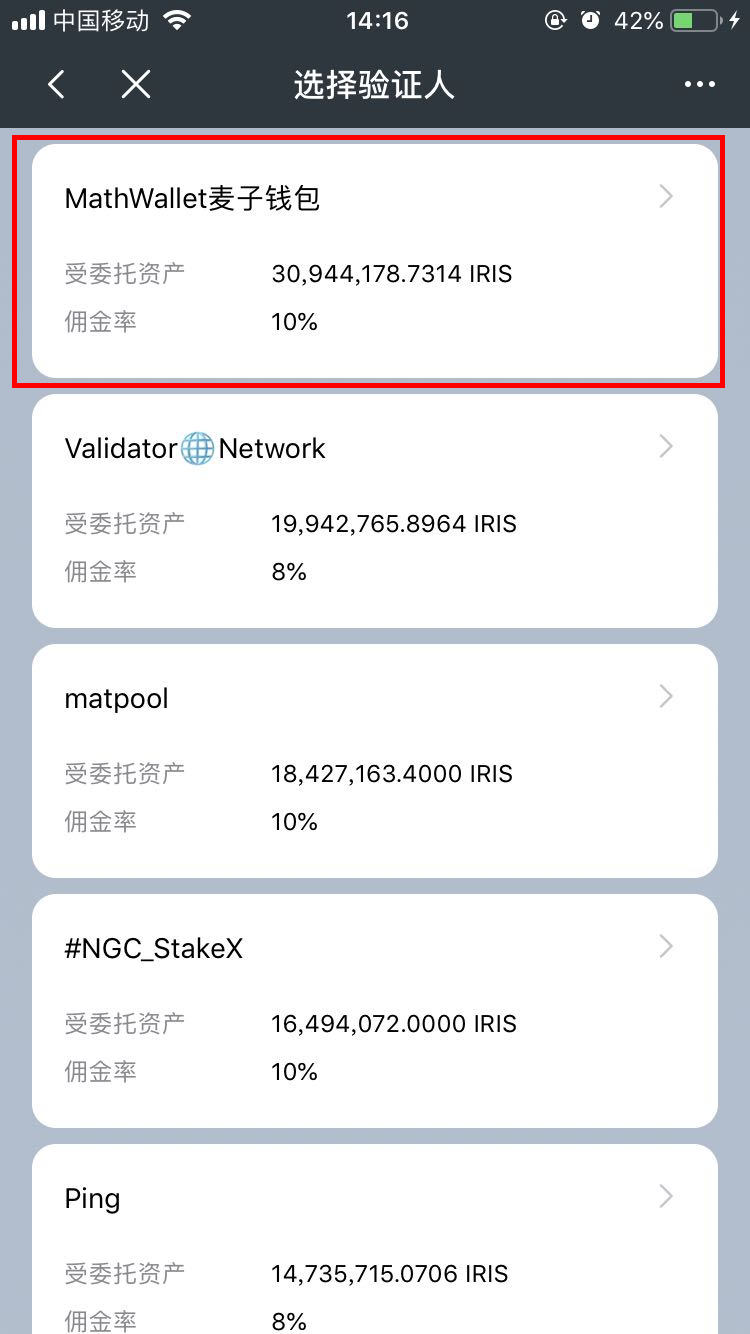Expand matpool chevron arrow
Viewport: 750px width, 1334px height.
coord(667,697)
